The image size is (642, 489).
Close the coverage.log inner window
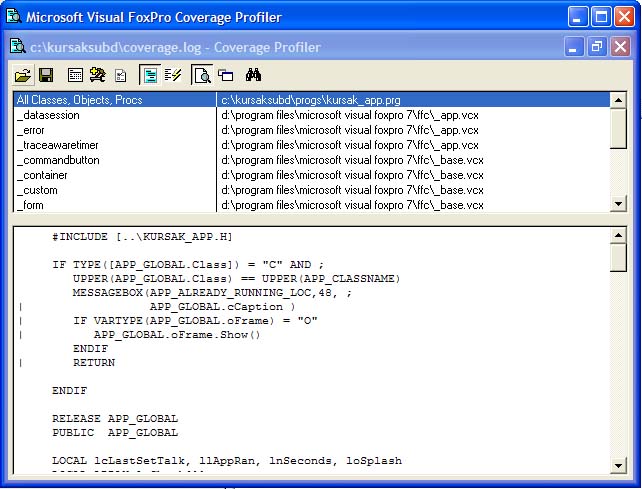[x=620, y=47]
